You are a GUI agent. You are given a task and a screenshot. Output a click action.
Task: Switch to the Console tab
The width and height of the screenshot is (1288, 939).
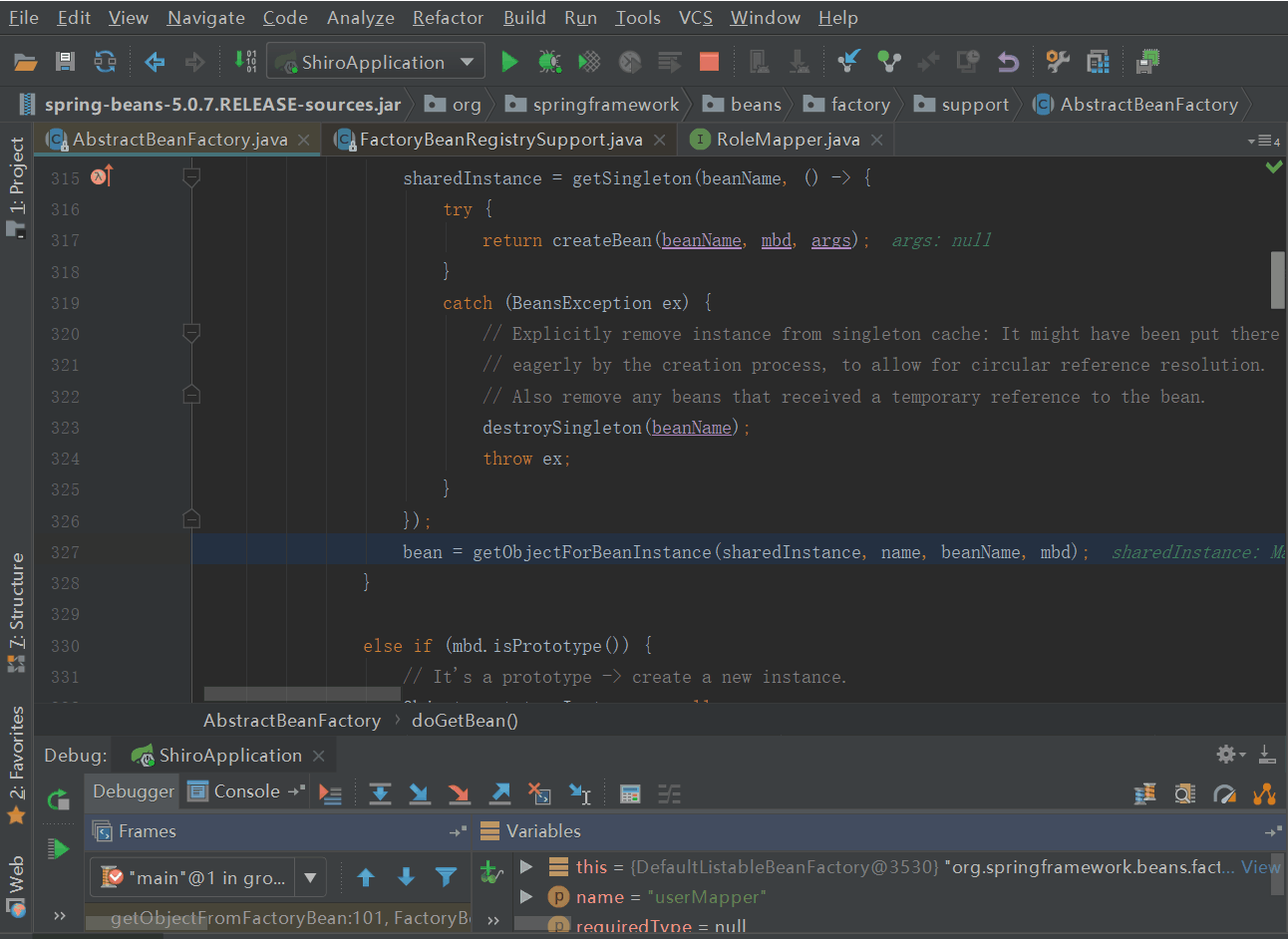coord(246,791)
